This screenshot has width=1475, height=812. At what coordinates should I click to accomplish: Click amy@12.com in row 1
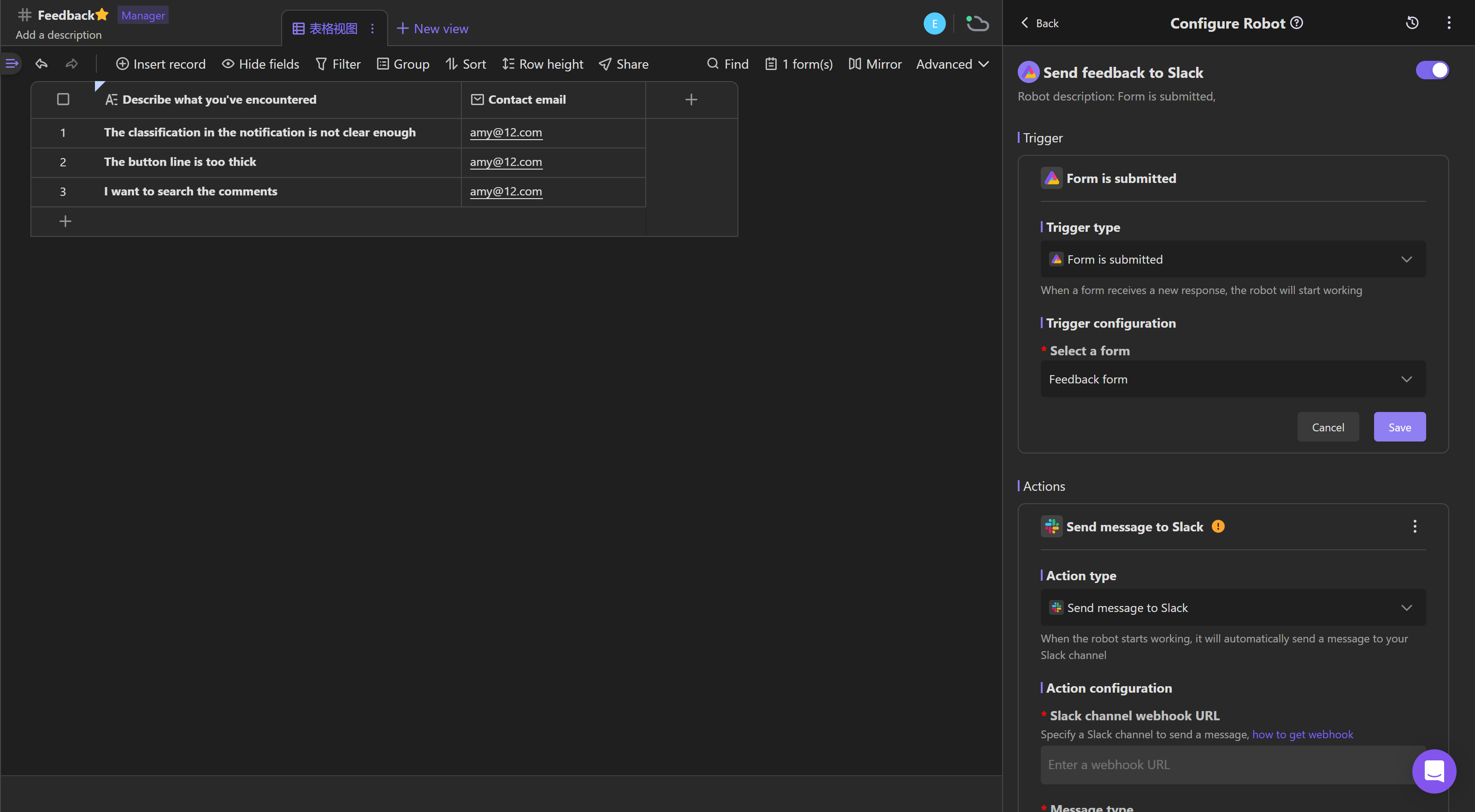point(506,133)
